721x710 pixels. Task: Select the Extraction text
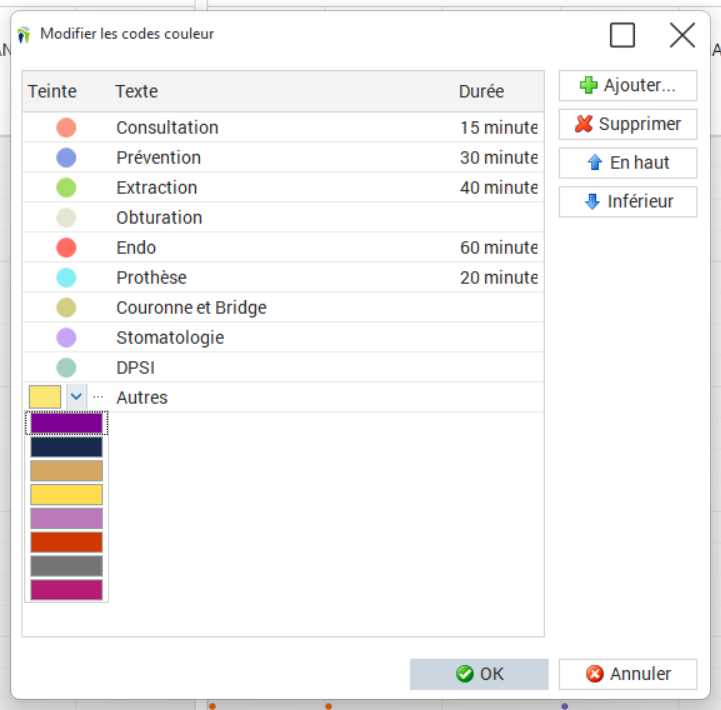[x=157, y=188]
